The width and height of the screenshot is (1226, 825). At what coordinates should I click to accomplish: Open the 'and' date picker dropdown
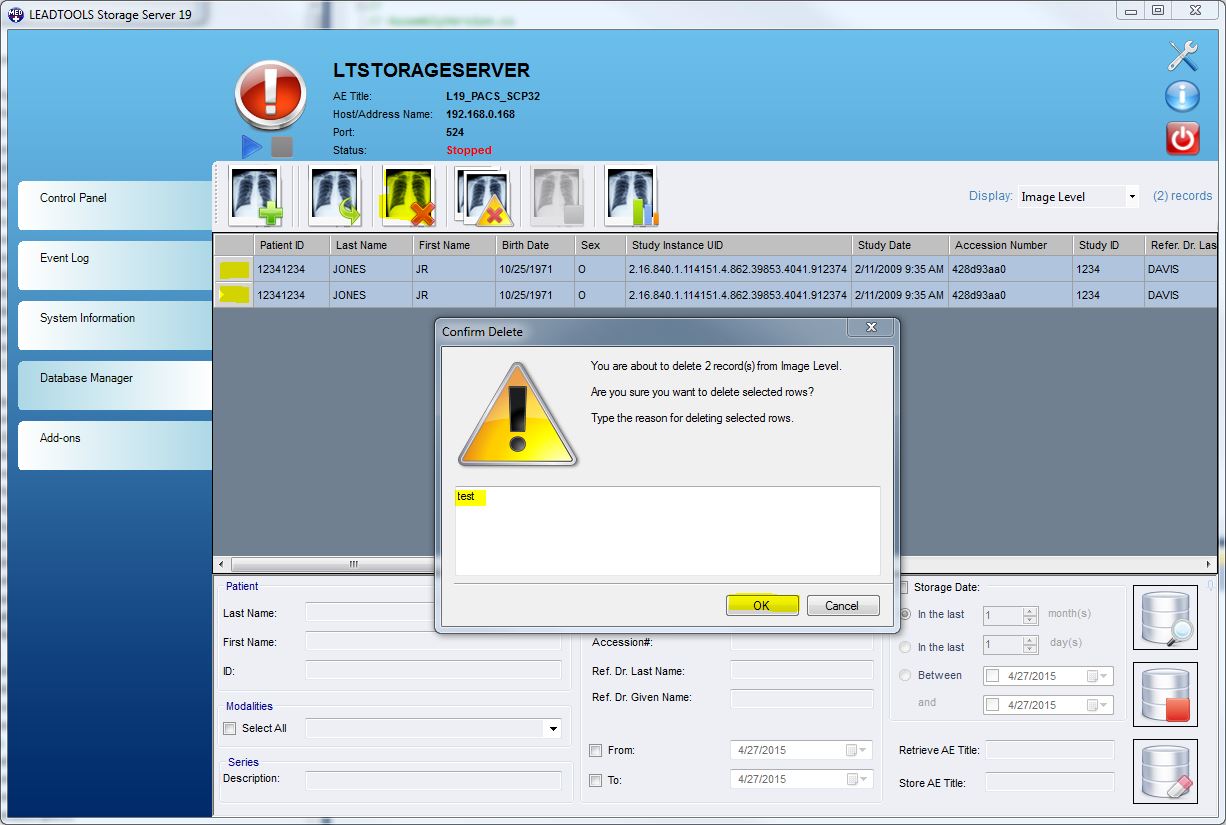1099,705
